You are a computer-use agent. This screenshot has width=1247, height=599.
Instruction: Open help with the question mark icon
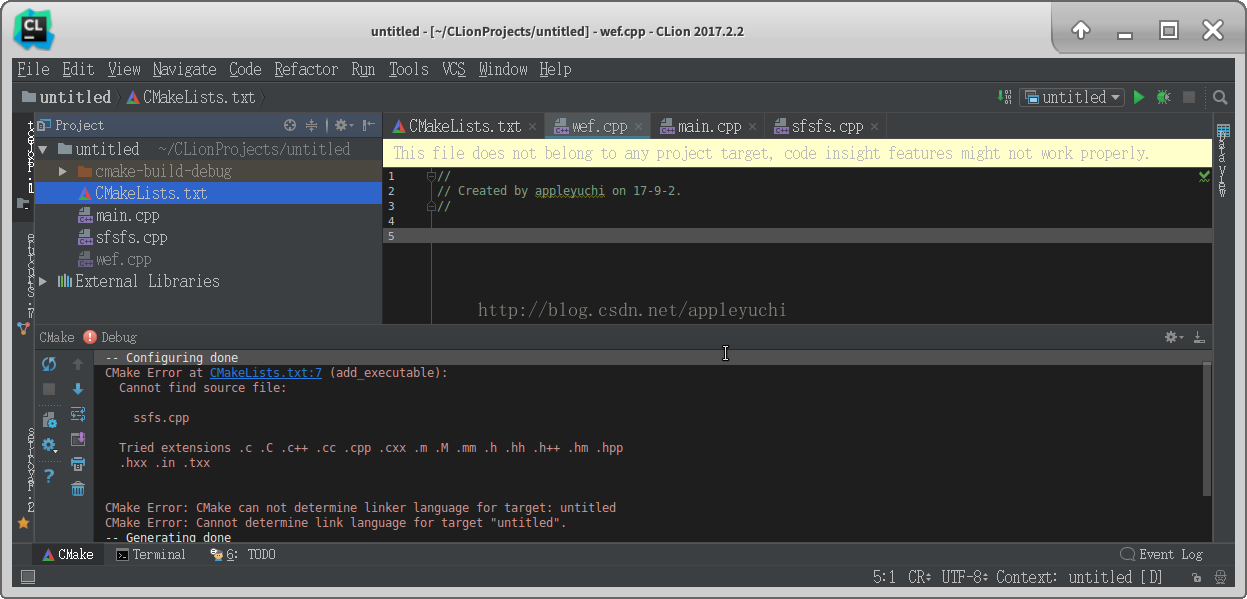(x=49, y=476)
